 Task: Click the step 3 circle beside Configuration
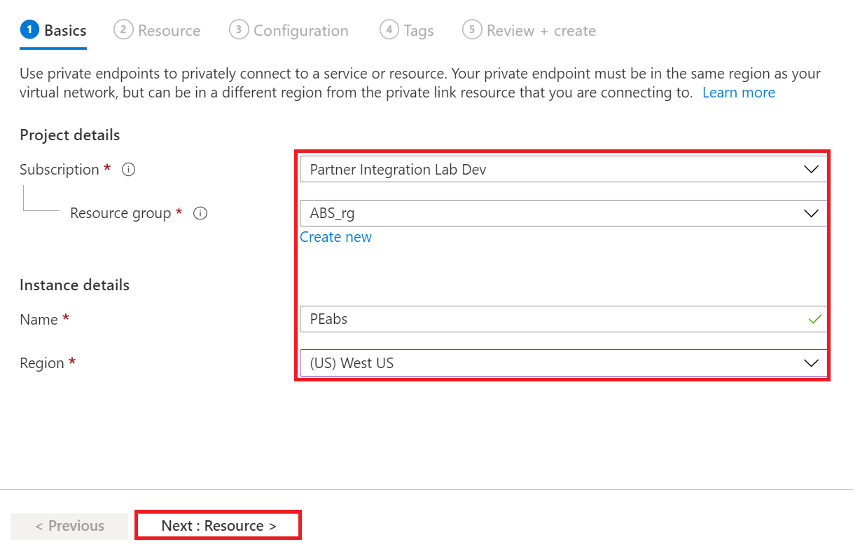238,30
